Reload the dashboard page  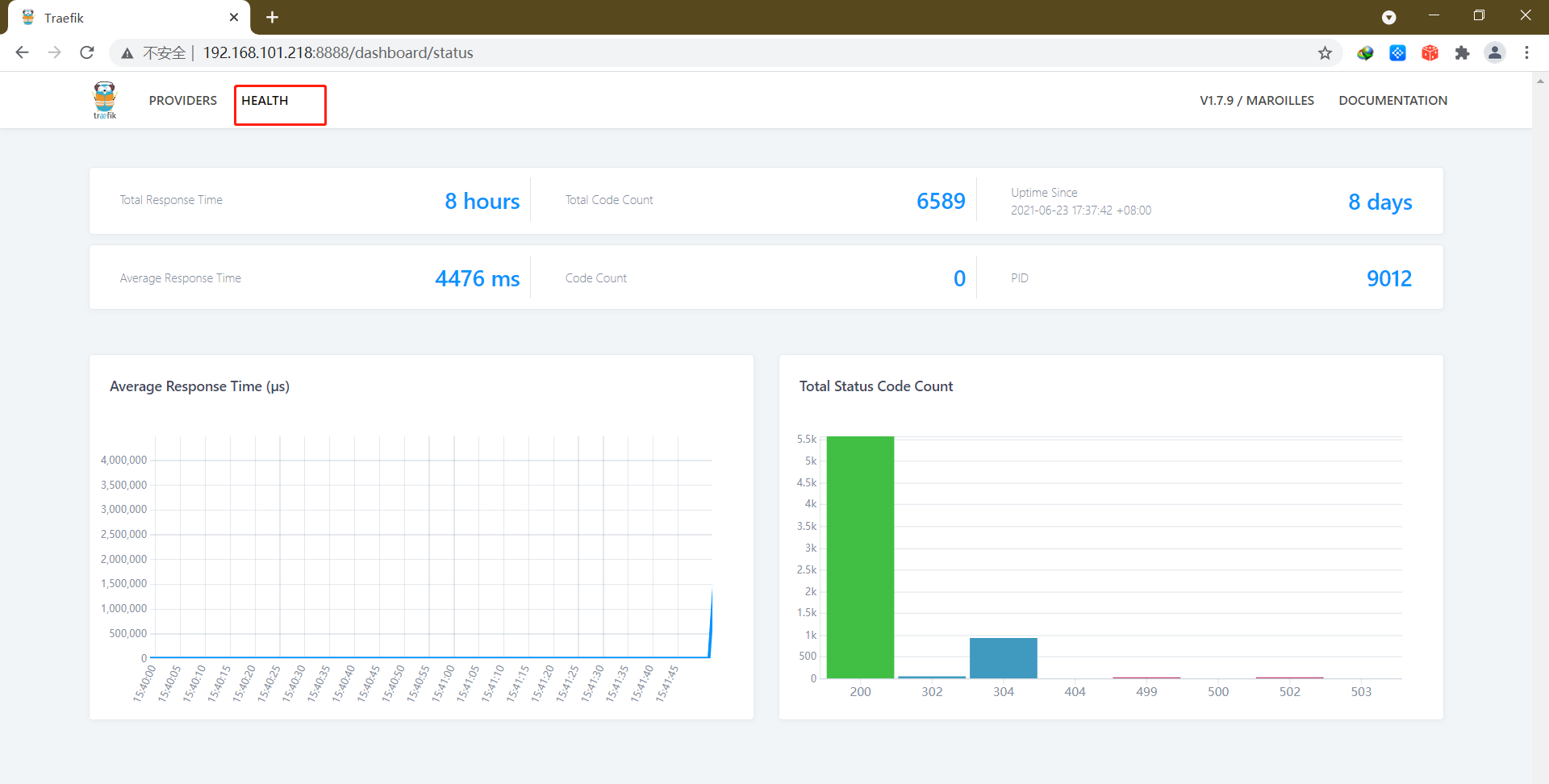click(87, 52)
